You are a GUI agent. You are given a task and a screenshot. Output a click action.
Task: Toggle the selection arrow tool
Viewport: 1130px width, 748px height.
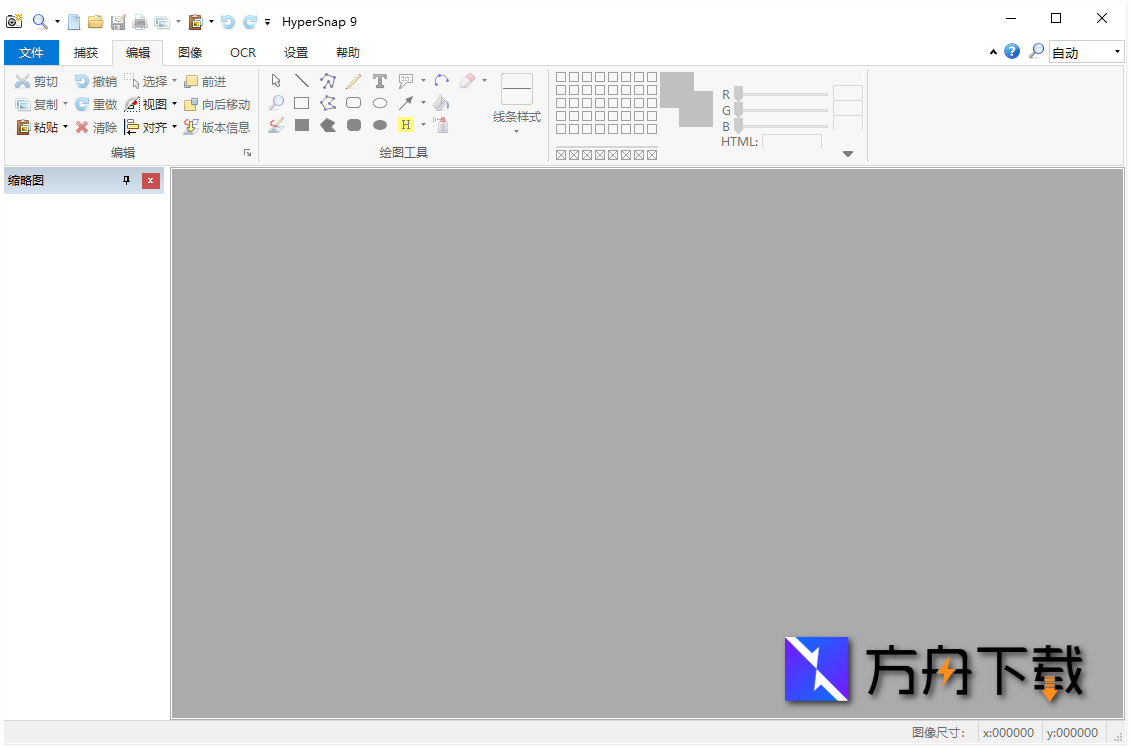[x=276, y=80]
